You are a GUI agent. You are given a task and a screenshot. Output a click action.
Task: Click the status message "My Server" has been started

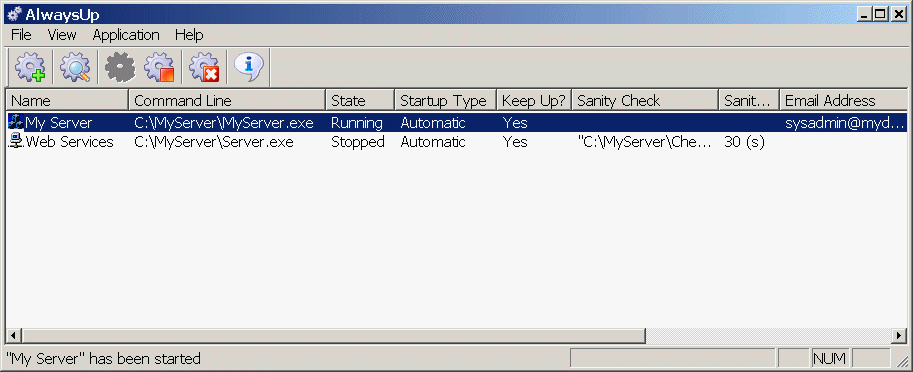[x=103, y=358]
